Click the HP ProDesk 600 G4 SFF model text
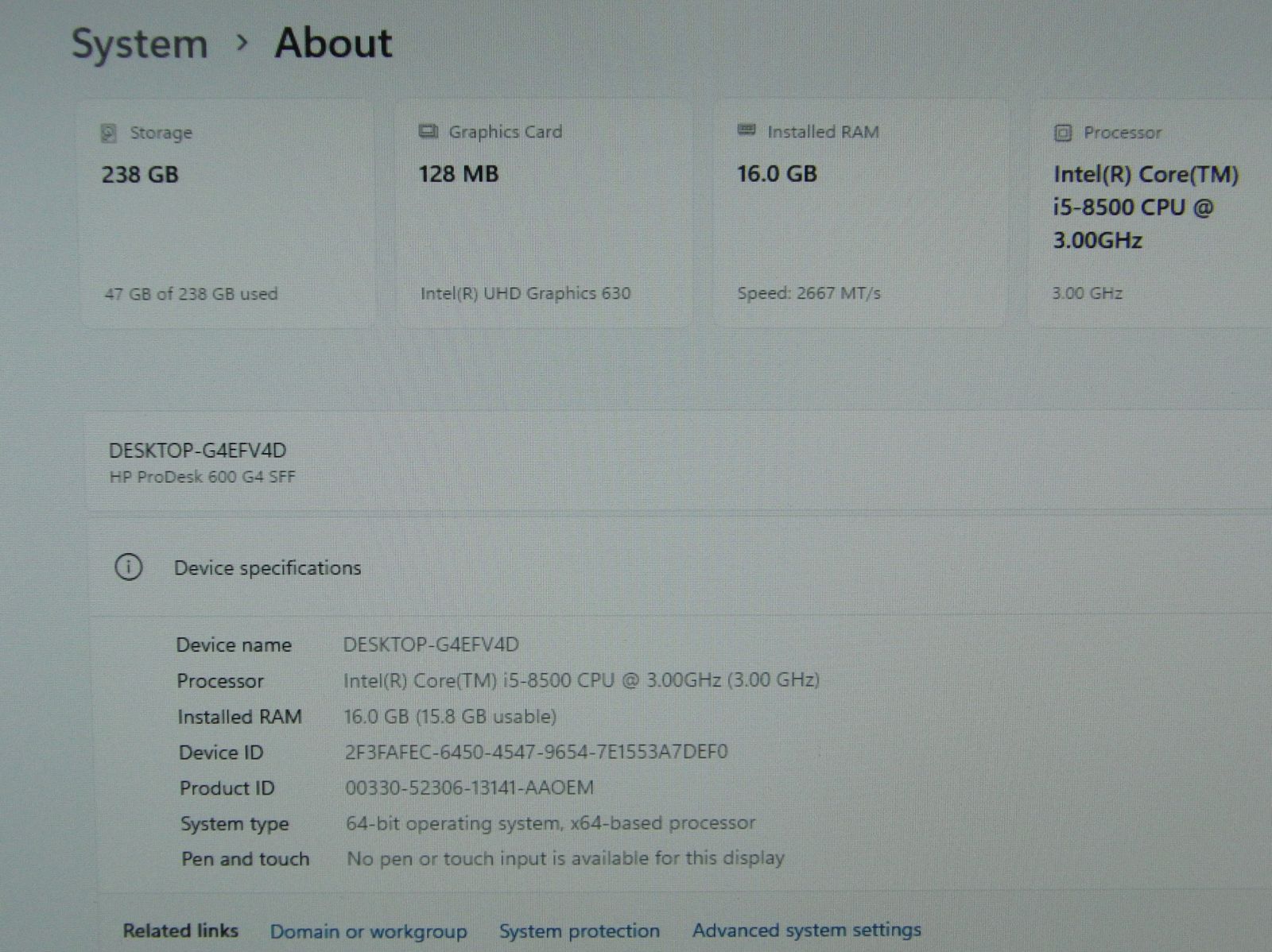 coord(202,477)
